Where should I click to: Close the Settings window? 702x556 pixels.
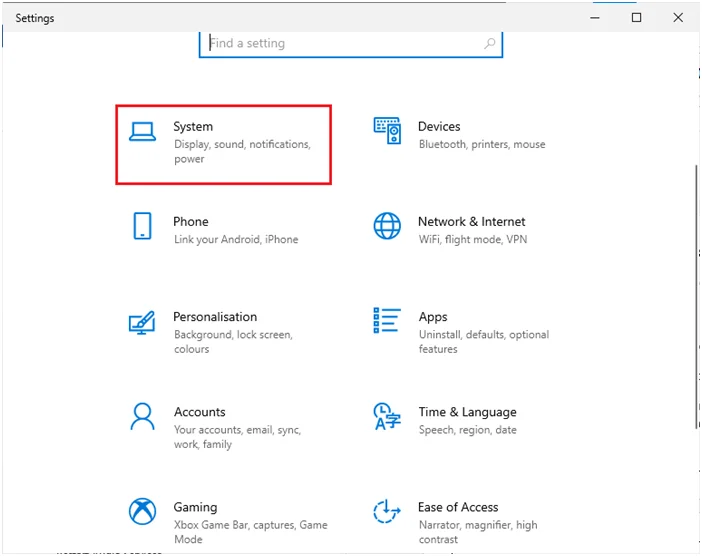(678, 18)
